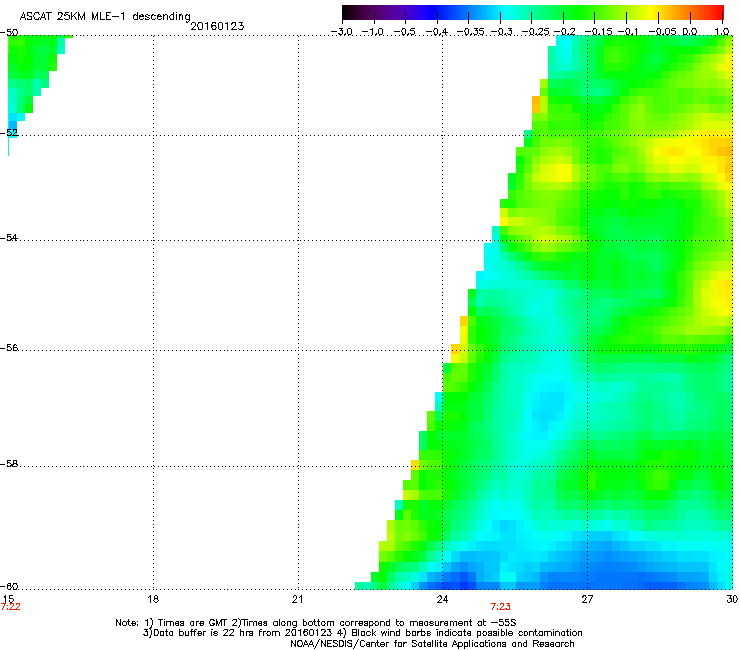Viewport: 740px width, 650px height.
Task: Click the -60 latitude axis label
Action: point(9,587)
